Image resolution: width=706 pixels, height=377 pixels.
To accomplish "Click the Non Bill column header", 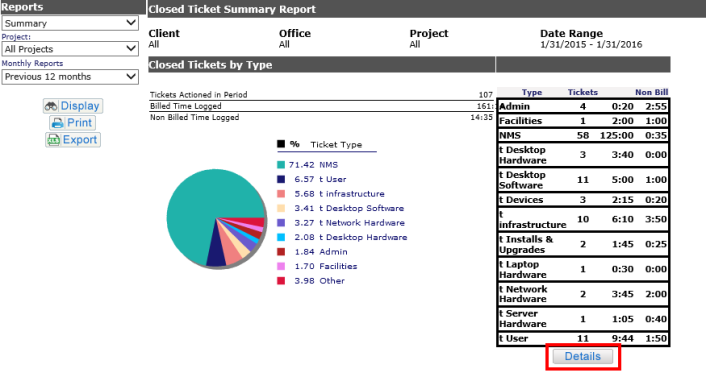I will click(652, 92).
